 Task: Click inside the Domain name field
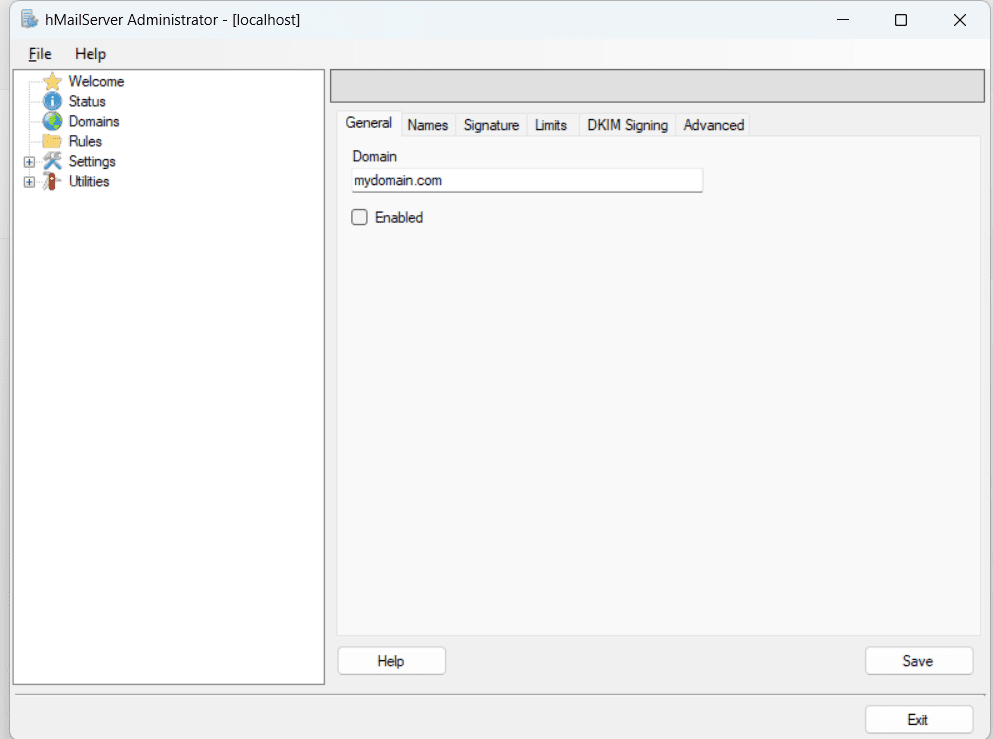tap(526, 180)
